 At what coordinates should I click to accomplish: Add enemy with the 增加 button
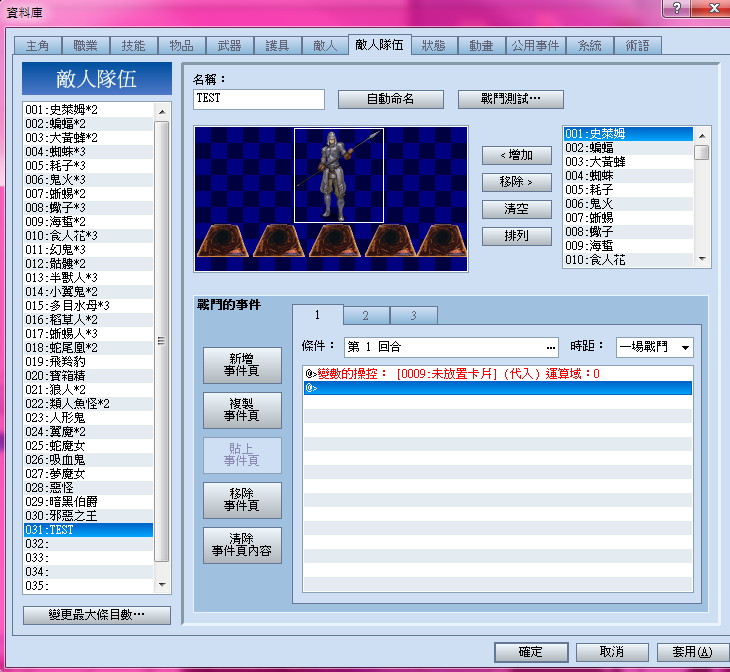(x=516, y=155)
